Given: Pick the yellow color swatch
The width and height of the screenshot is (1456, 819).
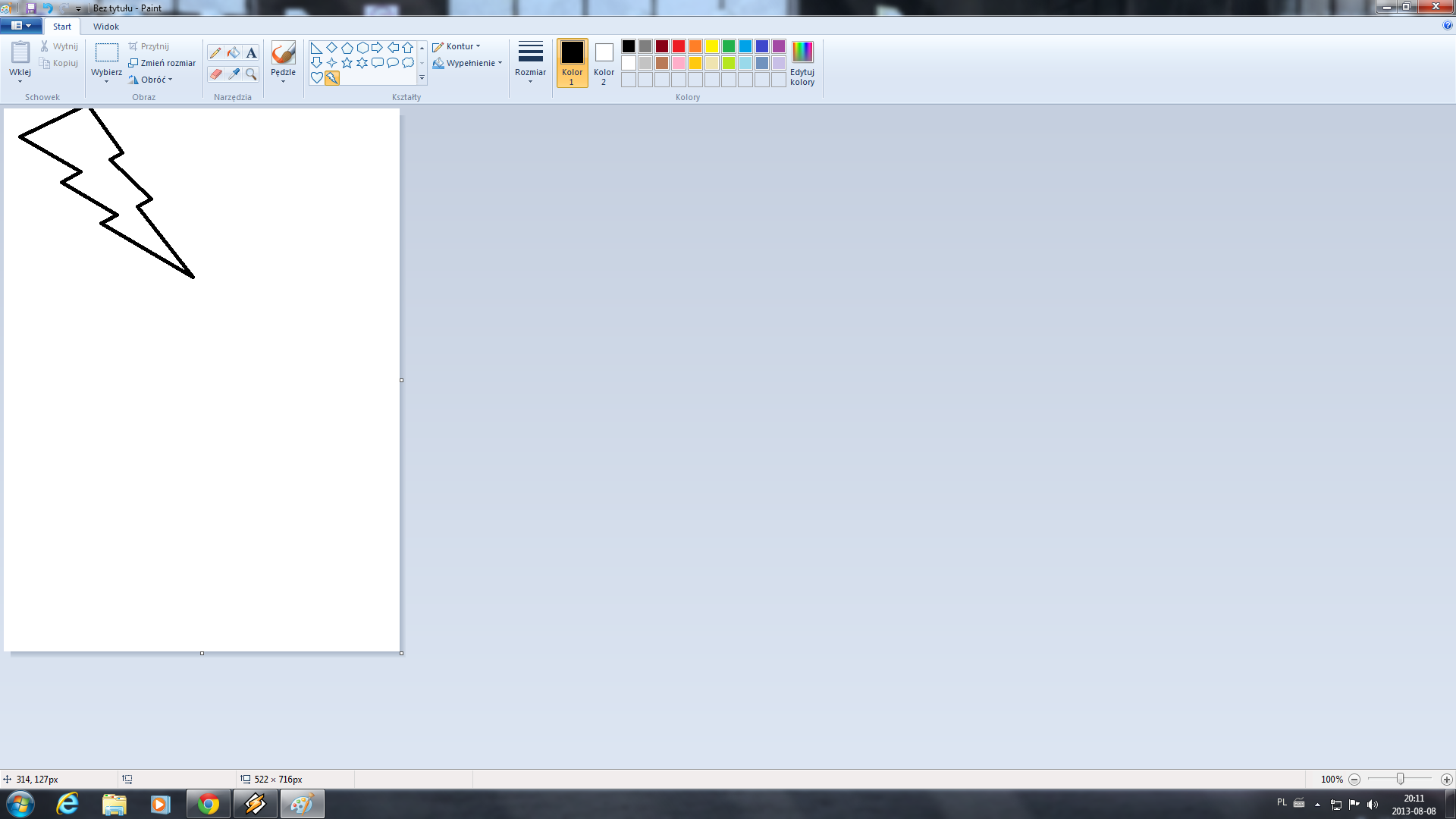Looking at the screenshot, I should tap(712, 46).
